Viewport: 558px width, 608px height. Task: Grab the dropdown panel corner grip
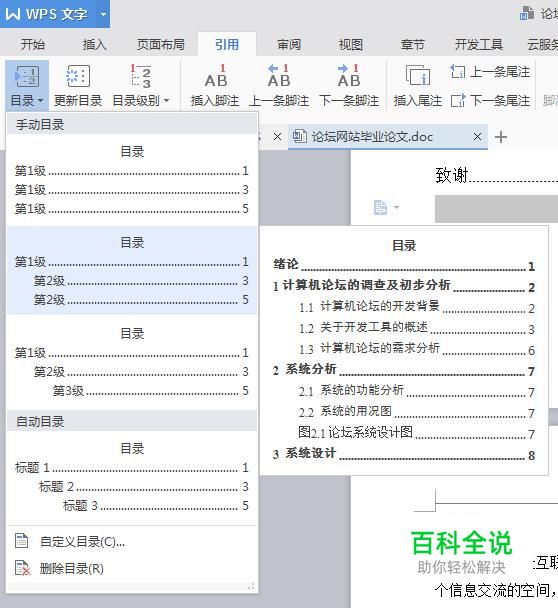point(251,586)
